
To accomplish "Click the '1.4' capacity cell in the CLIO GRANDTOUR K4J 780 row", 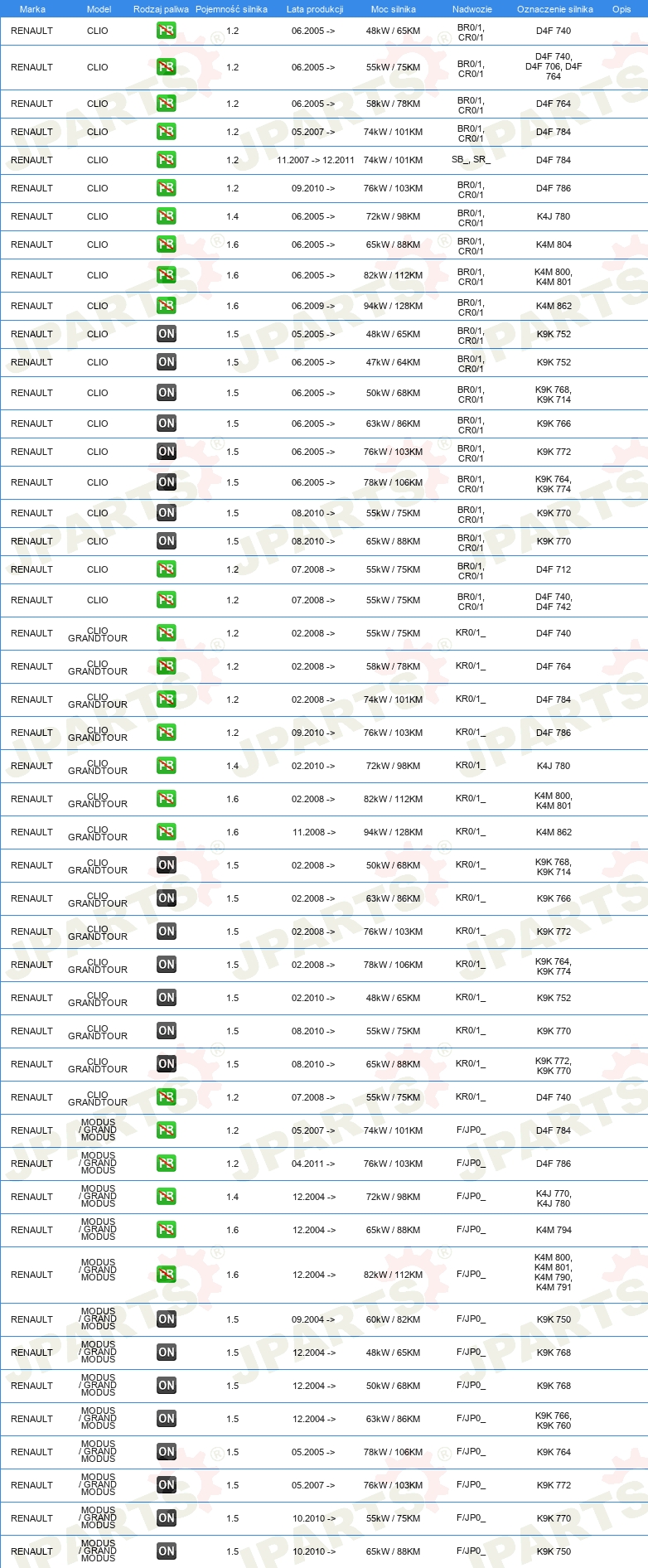I will pos(233,766).
